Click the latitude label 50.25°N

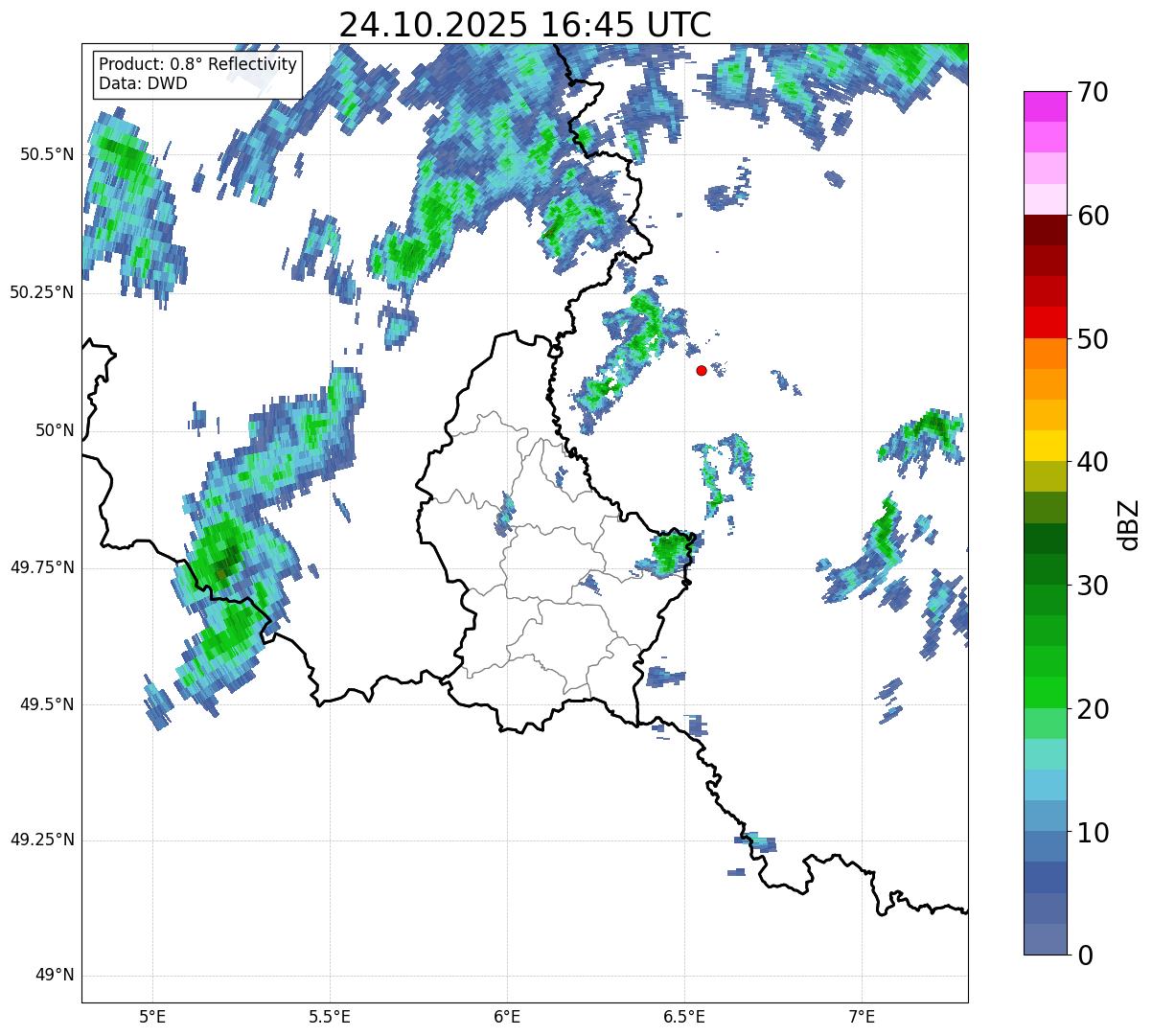click(42, 292)
